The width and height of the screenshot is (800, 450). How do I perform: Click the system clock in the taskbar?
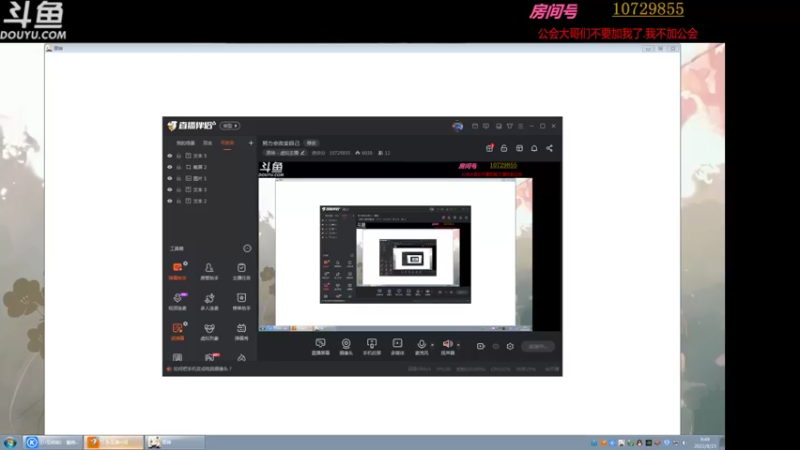pos(706,442)
